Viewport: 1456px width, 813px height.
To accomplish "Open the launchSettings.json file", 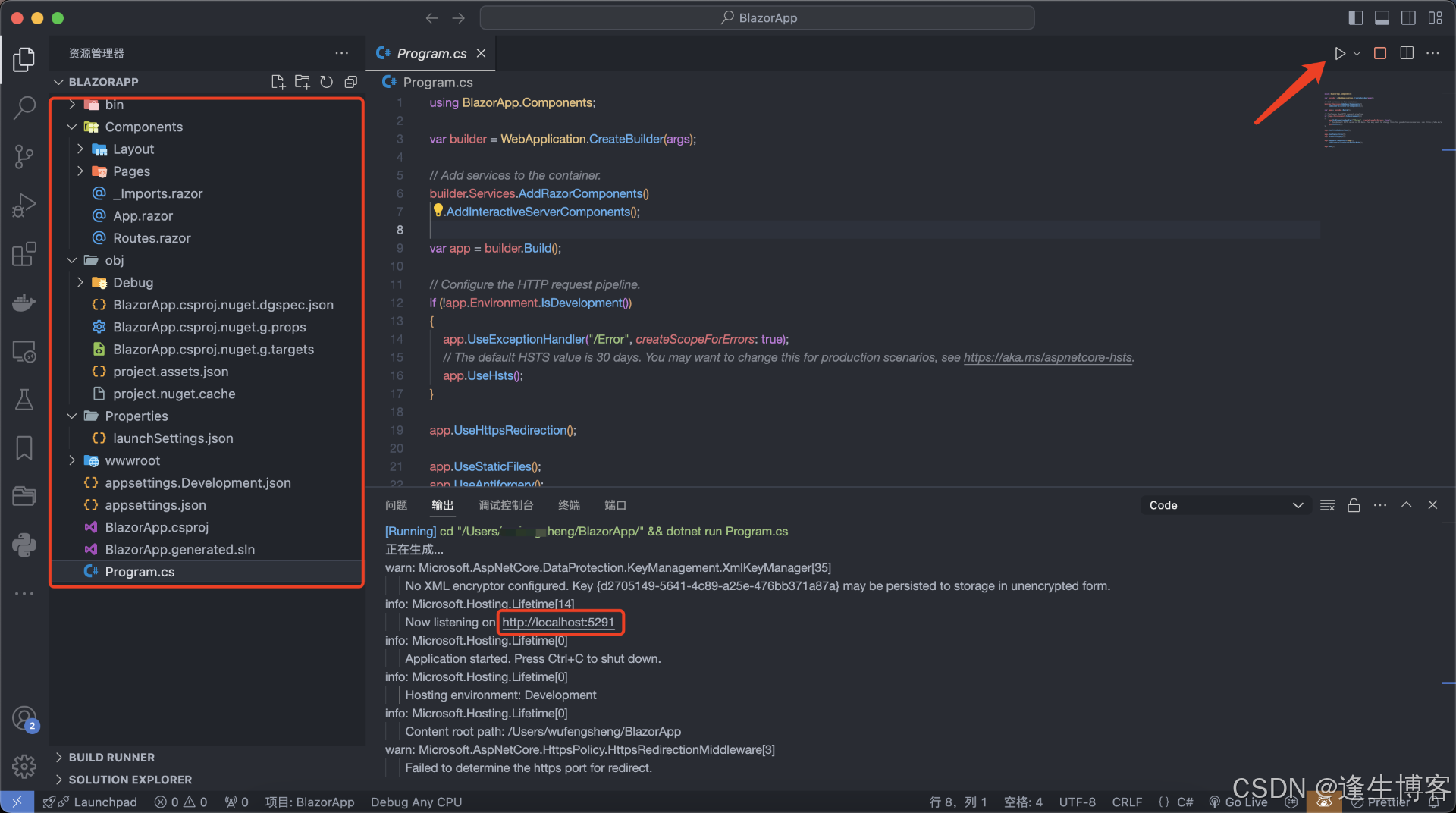I will coord(173,438).
